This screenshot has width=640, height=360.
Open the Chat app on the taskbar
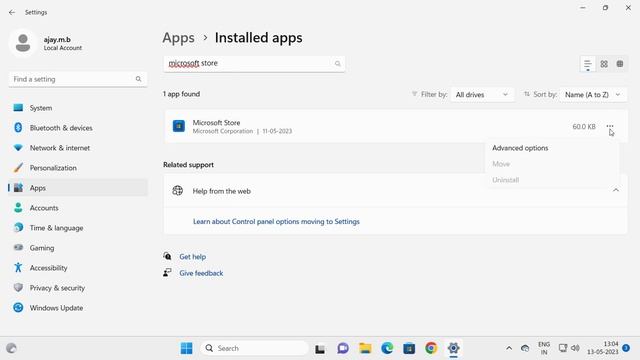tap(343, 348)
